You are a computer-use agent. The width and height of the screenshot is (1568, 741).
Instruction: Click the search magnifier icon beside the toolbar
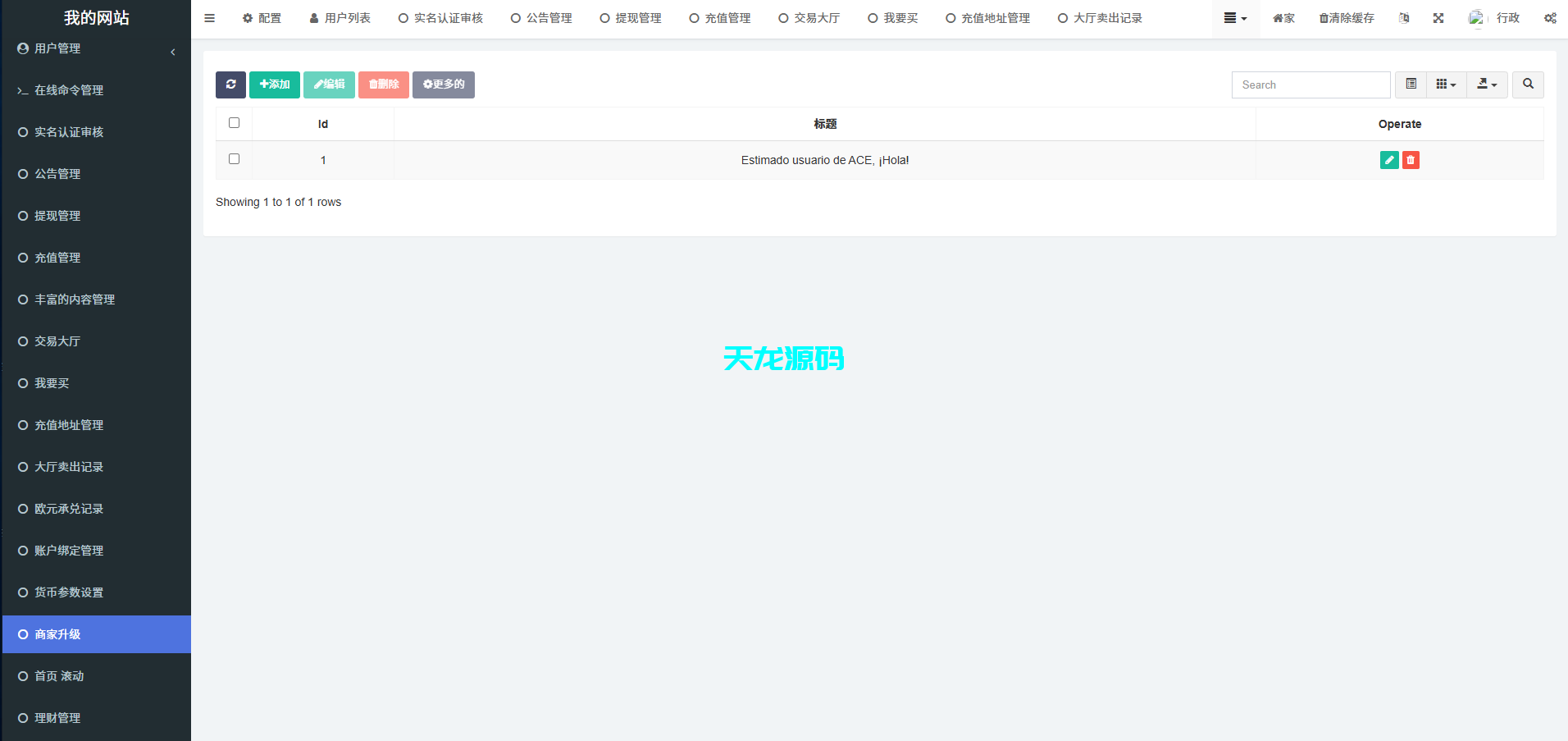[x=1527, y=85]
